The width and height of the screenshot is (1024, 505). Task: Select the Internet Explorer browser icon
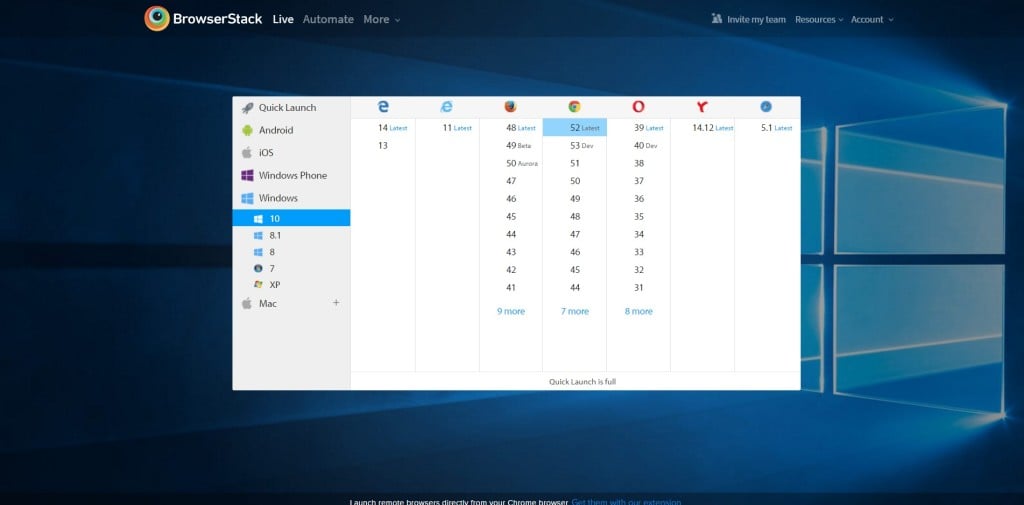pos(447,107)
